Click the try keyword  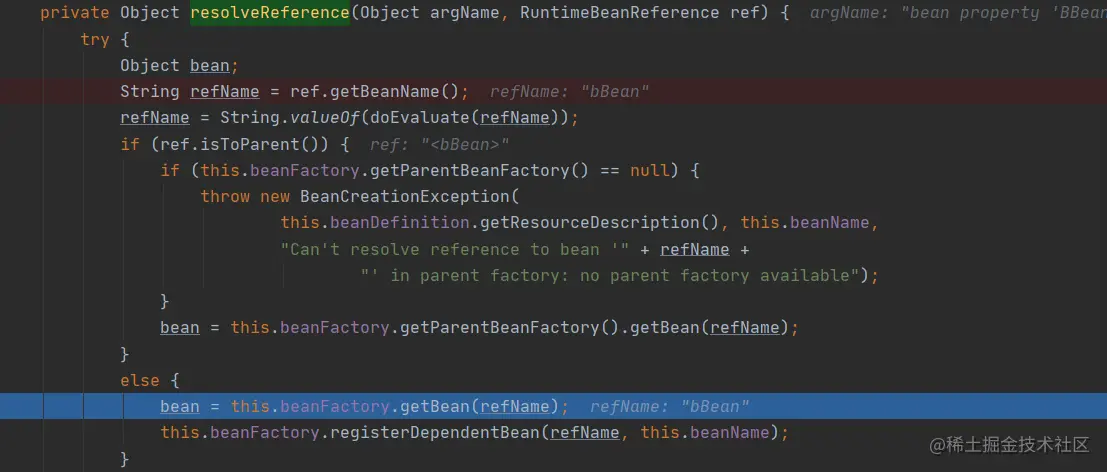pos(95,40)
